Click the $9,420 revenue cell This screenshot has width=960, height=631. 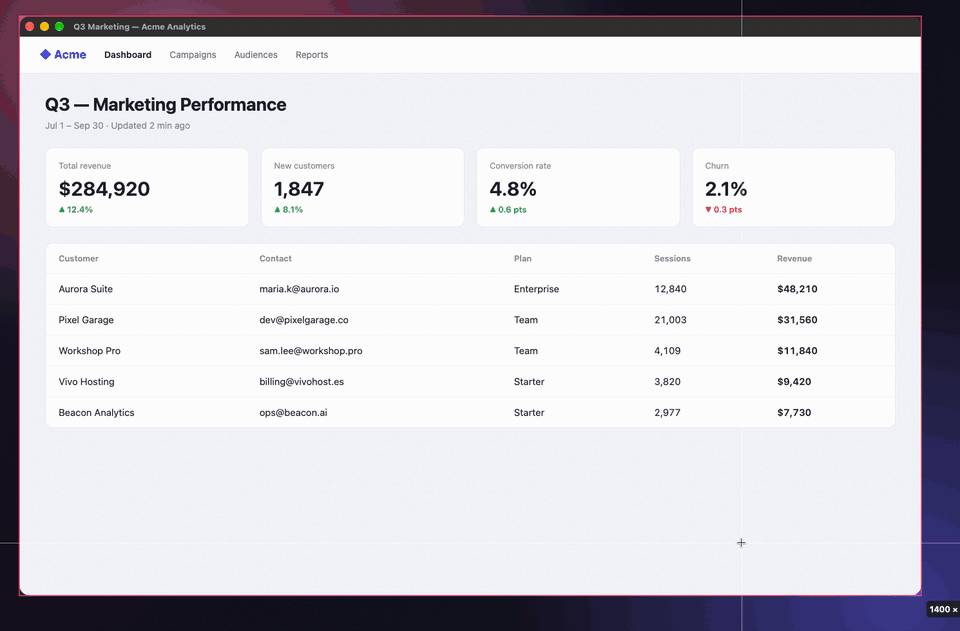coord(794,382)
